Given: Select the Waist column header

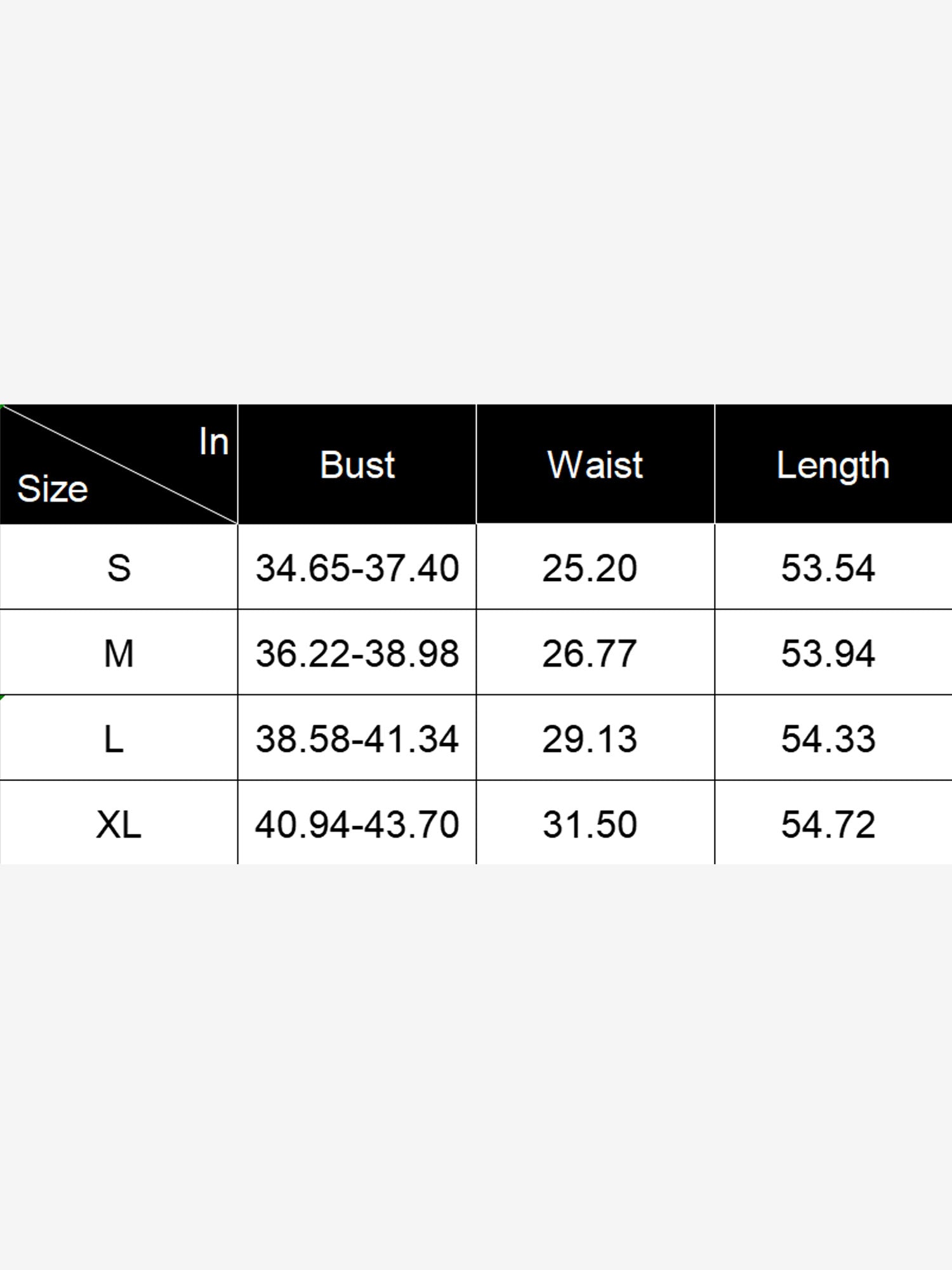Looking at the screenshot, I should [x=595, y=464].
